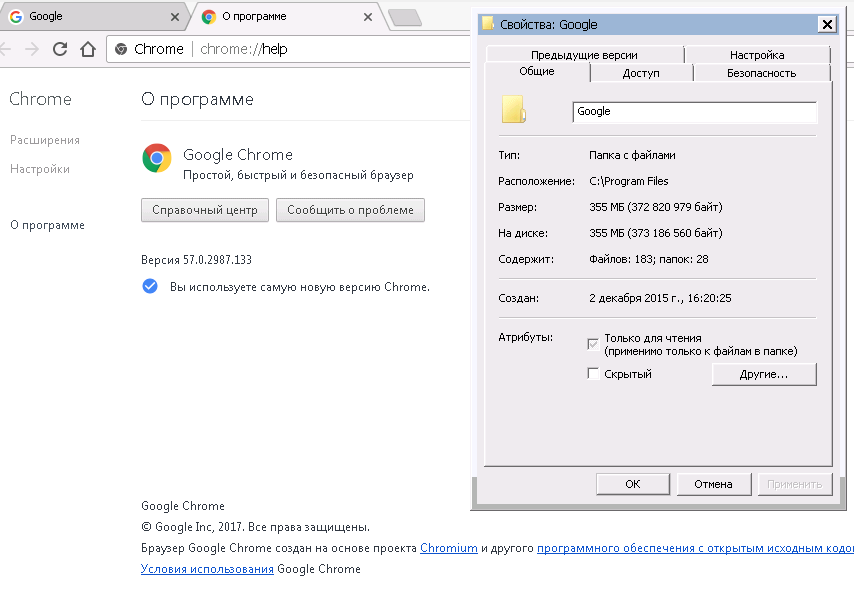Viewport: 854px width, 599px height.
Task: Toggle the 'Только для чтения' checkbox
Action: pos(593,344)
